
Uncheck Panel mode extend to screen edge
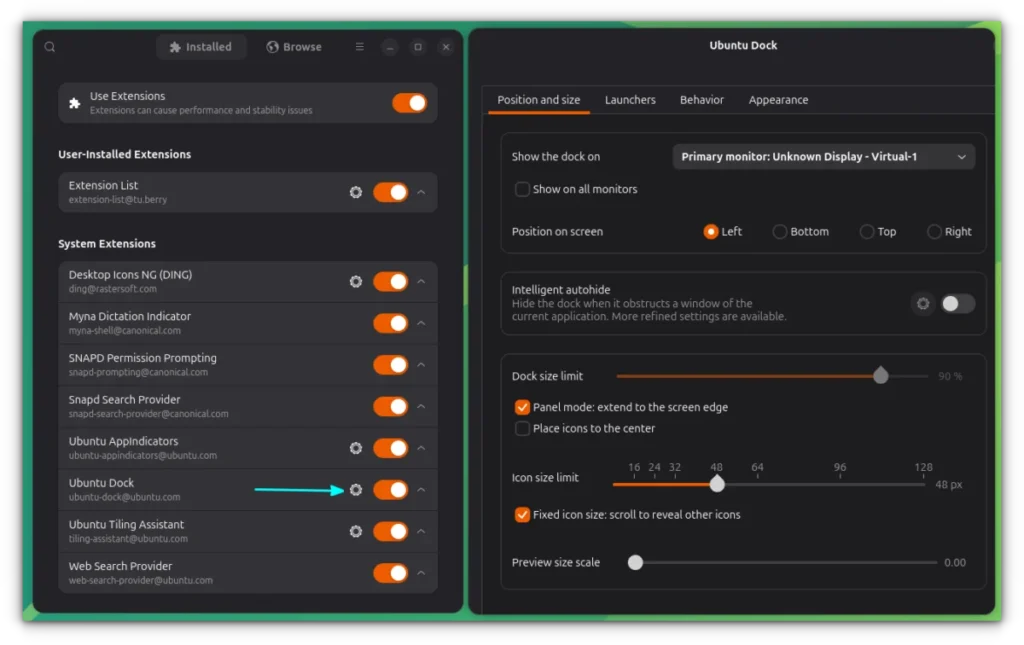(x=522, y=407)
